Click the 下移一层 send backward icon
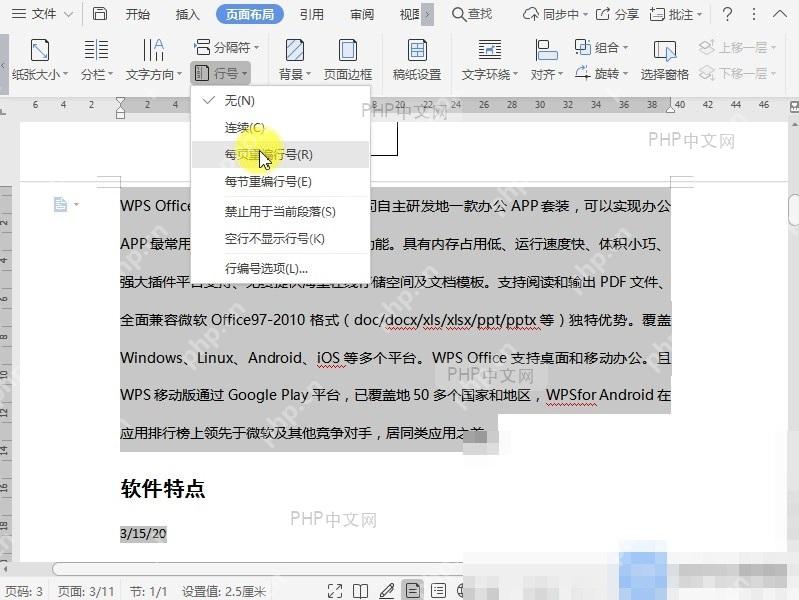This screenshot has height=600, width=799. [x=707, y=73]
